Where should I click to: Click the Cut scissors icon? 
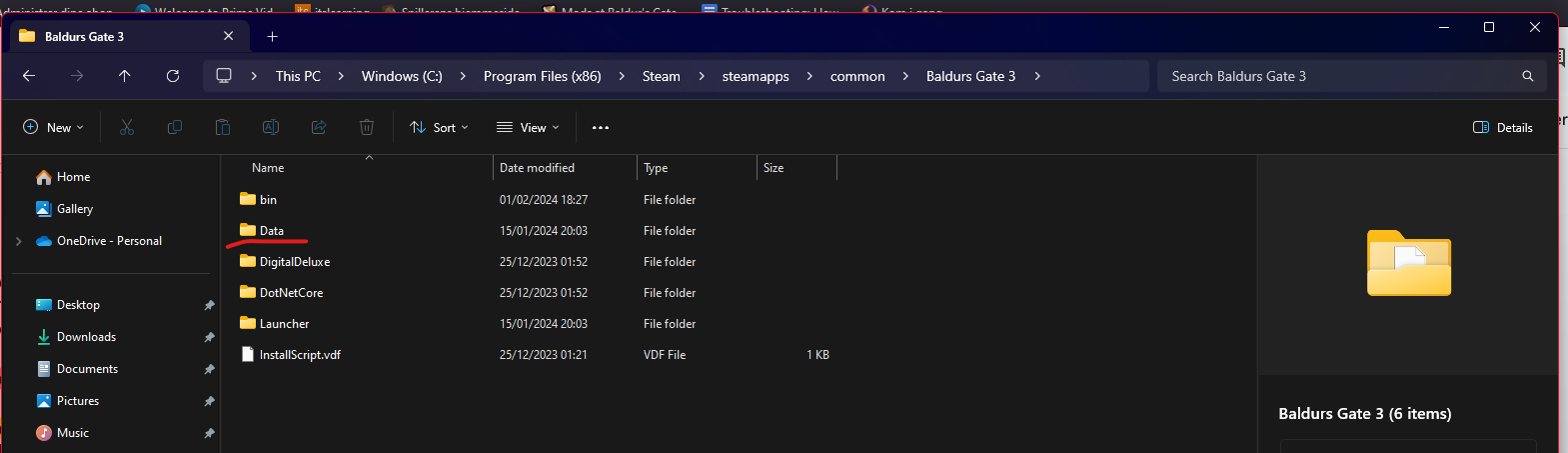[x=127, y=127]
